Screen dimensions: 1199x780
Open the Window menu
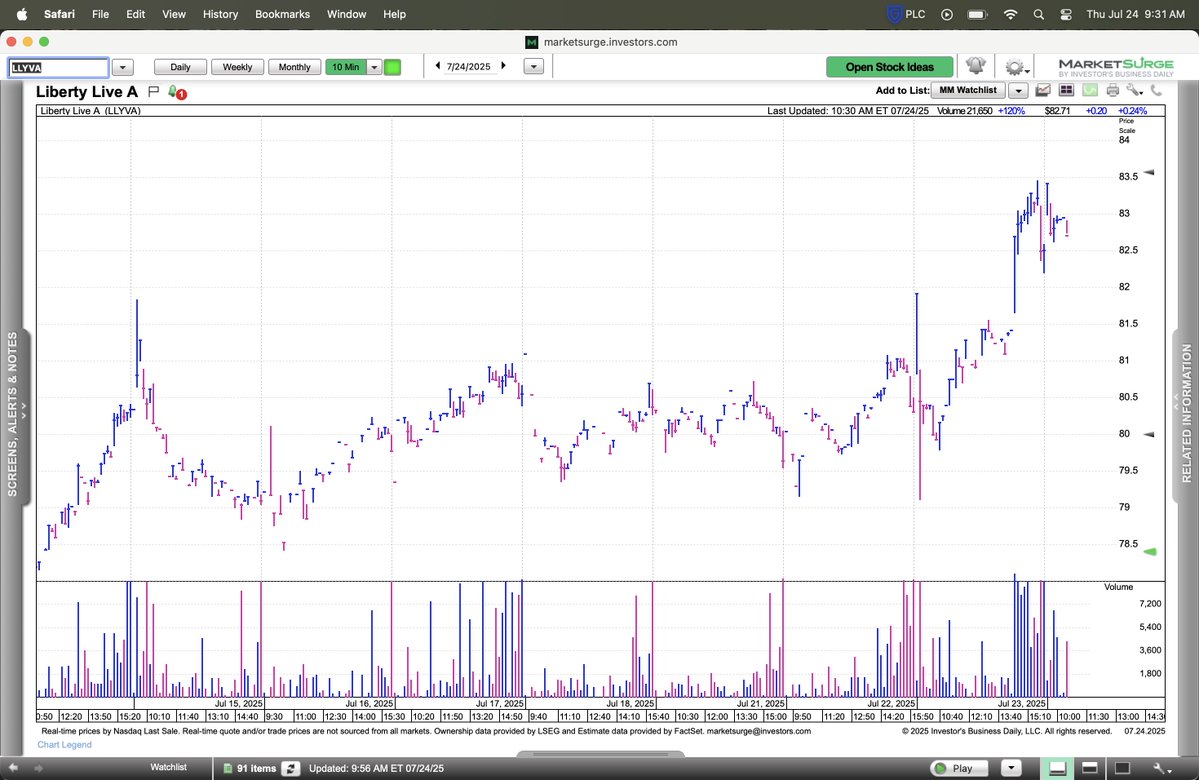coord(346,14)
